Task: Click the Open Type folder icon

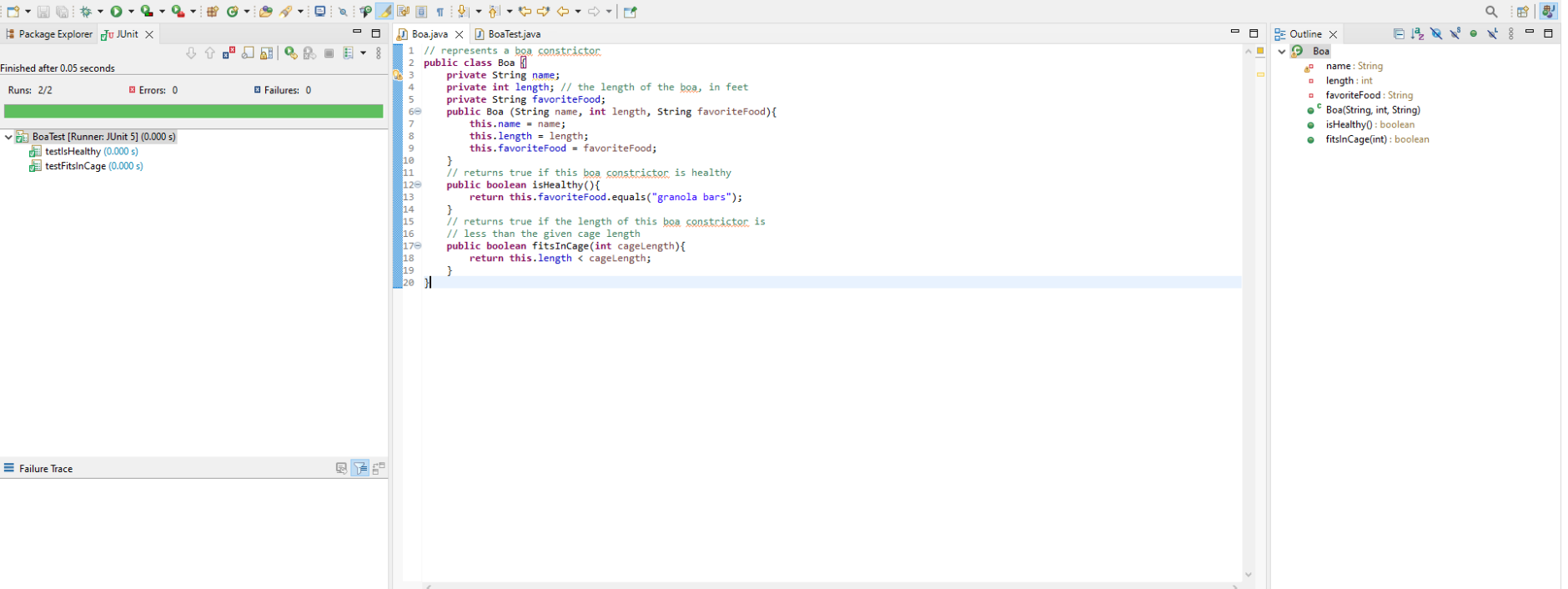Action: 266,12
